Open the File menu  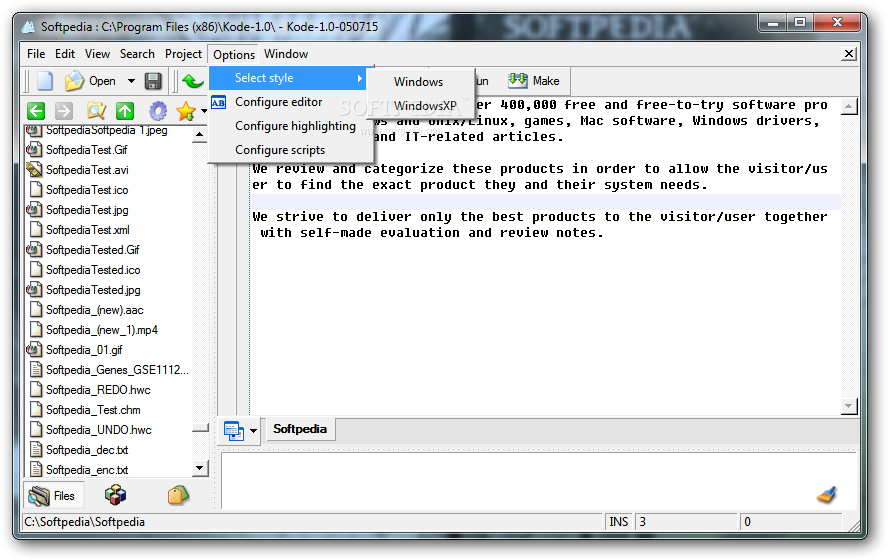pos(36,54)
